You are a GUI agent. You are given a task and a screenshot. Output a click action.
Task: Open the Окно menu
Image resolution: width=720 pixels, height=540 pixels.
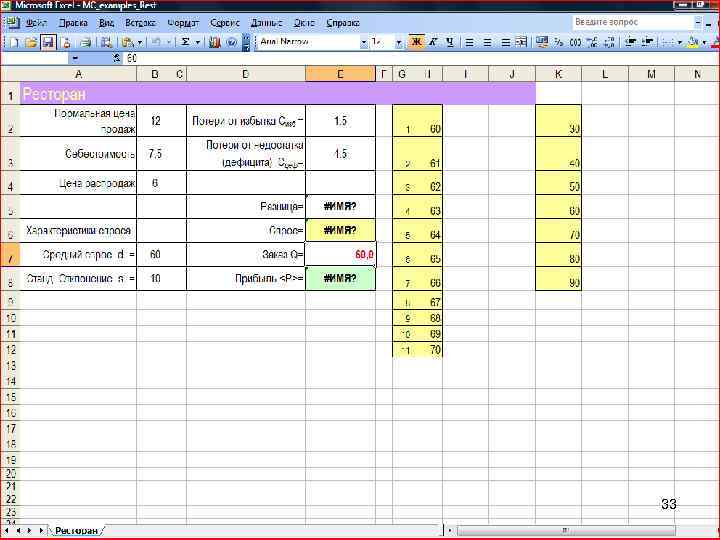304,22
